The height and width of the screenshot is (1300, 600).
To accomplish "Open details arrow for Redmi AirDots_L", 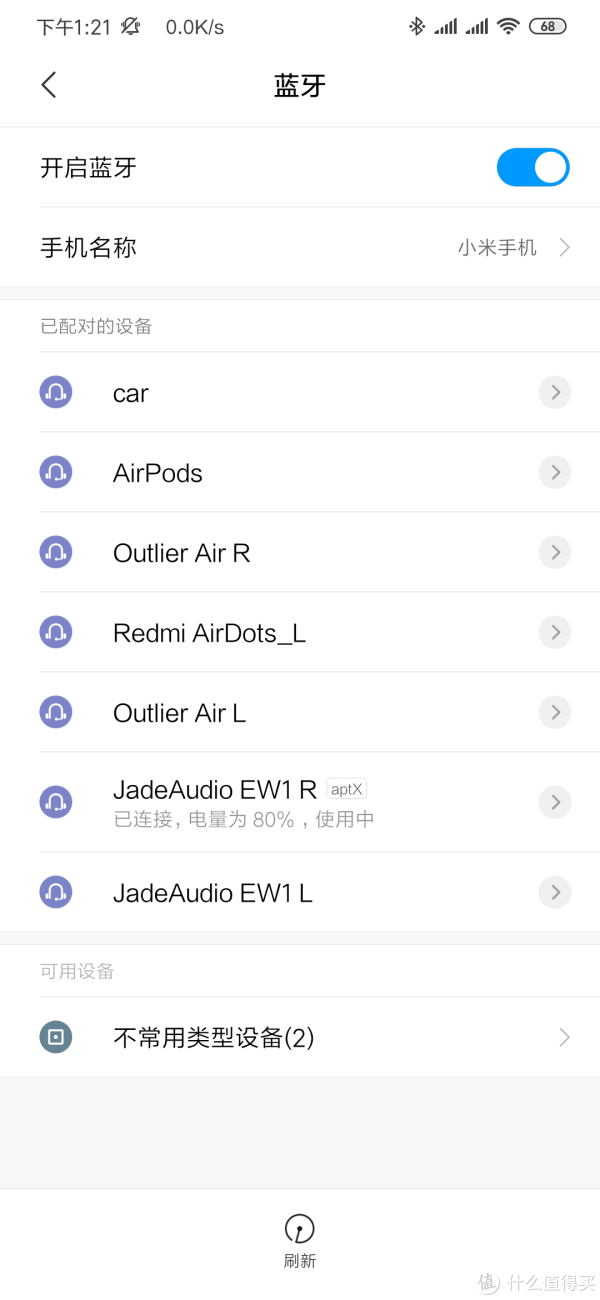I will coord(554,632).
